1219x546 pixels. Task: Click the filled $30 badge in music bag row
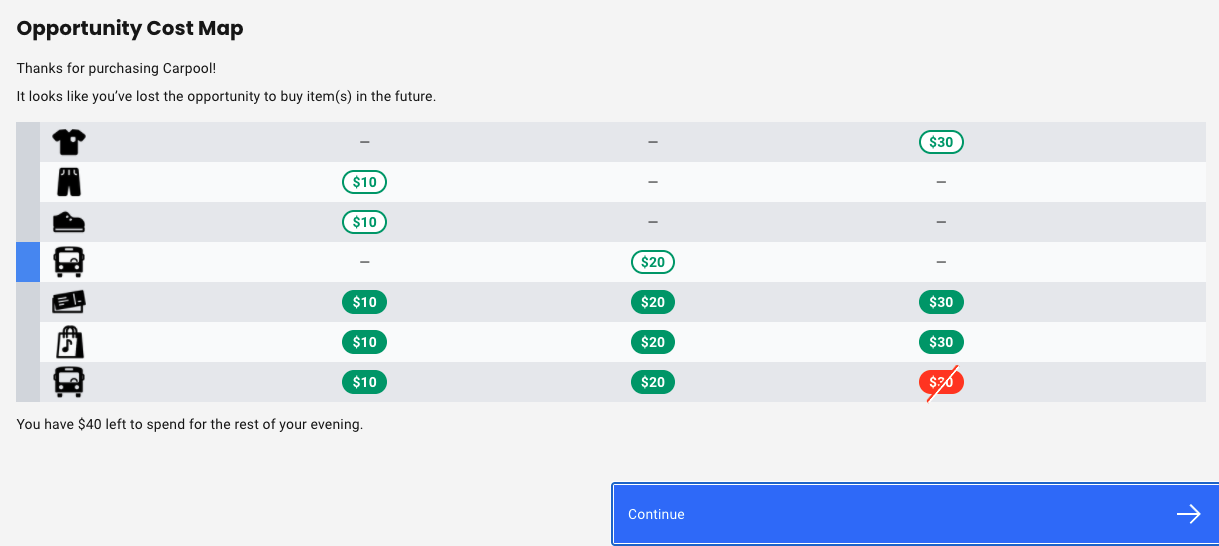coord(941,342)
